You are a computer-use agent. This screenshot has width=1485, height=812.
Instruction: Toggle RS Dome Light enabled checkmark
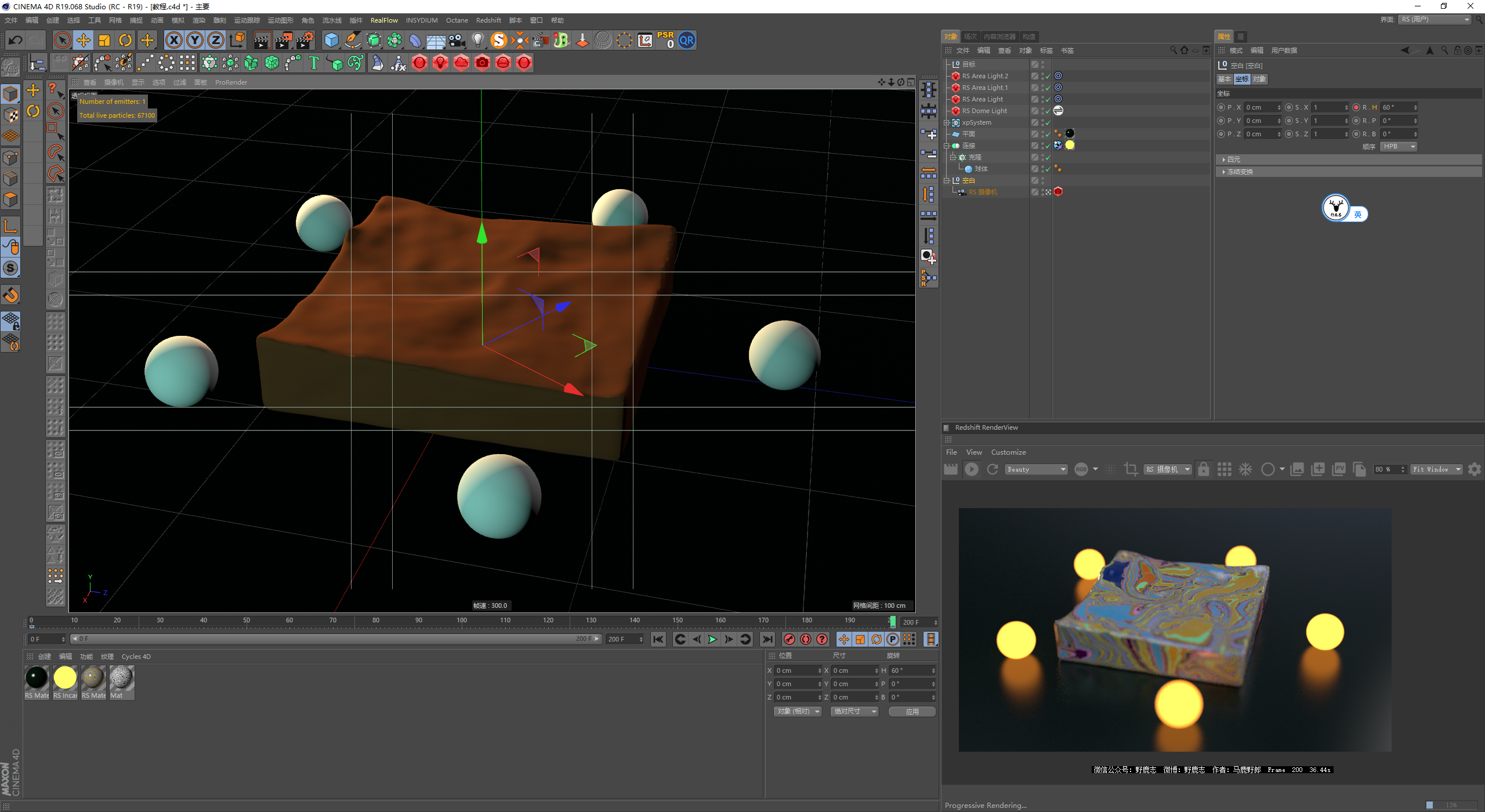[x=1048, y=111]
